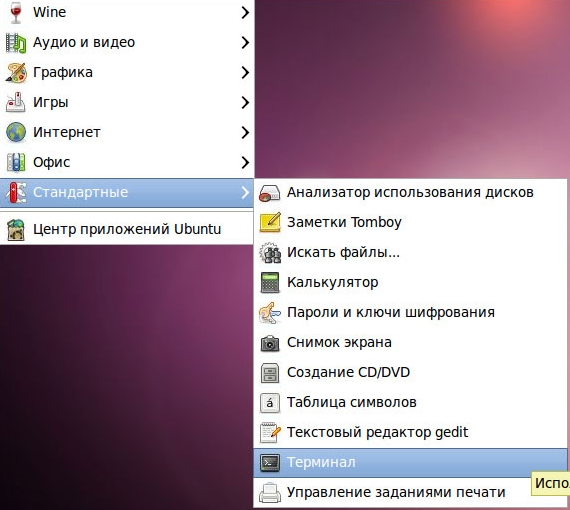This screenshot has height=510, width=570.
Task: Select the Стандартные category
Action: (127, 192)
